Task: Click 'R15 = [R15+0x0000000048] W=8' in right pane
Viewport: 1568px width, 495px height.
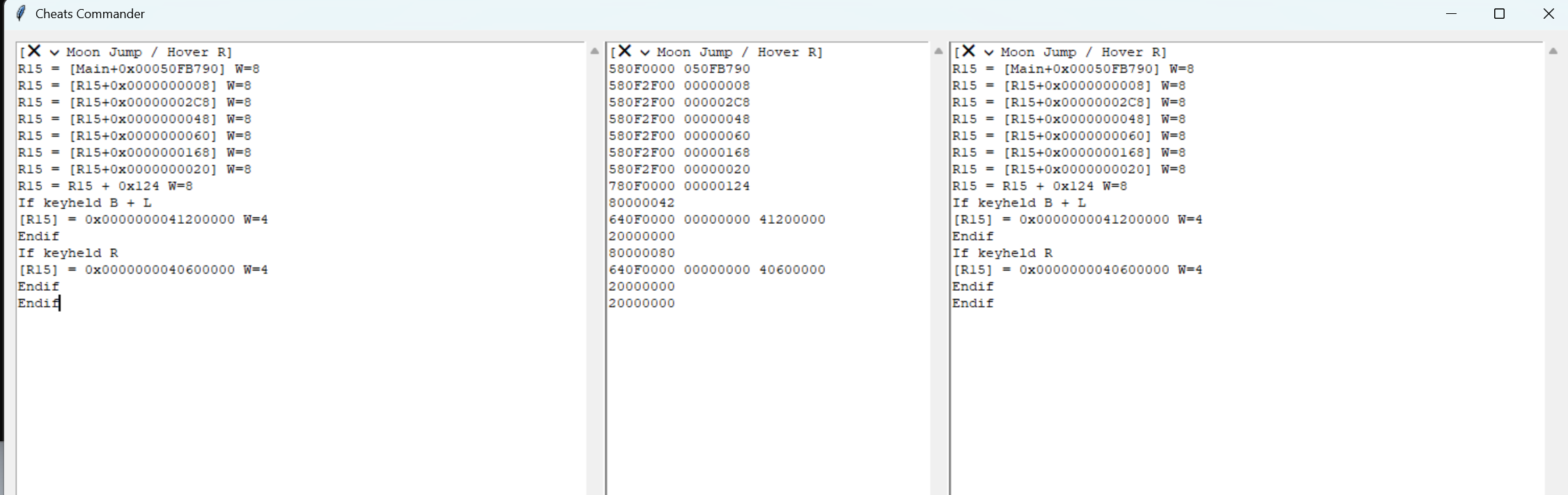Action: click(1069, 119)
